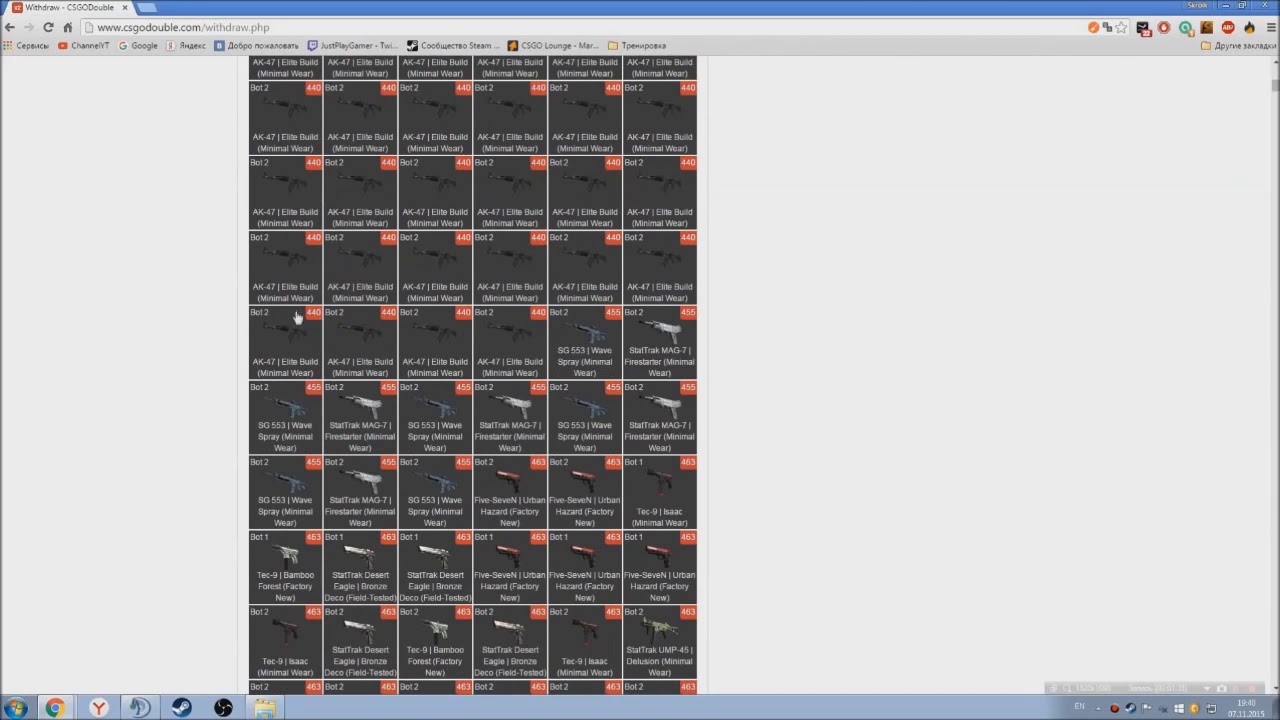Select Bot 2 Tec-9 Bamboo Forest item
The image size is (1280, 720).
tap(435, 642)
